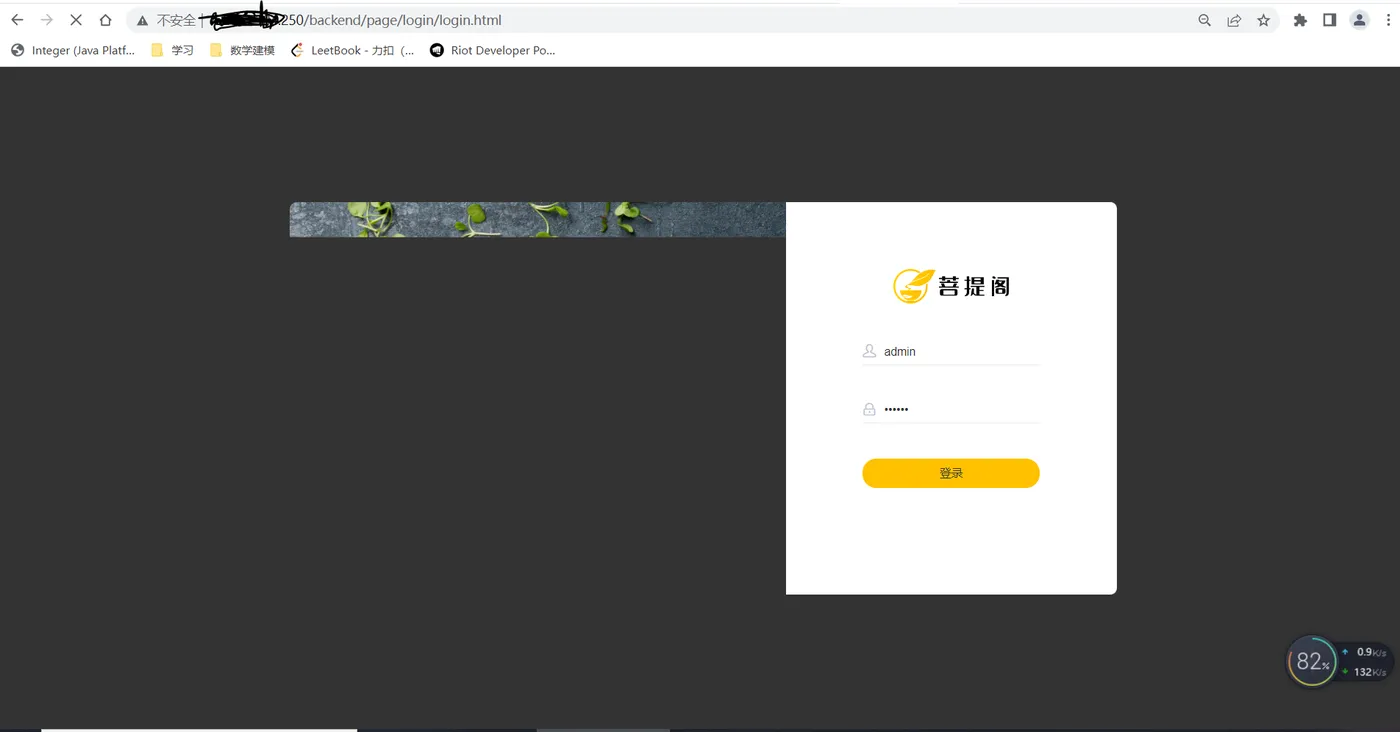Open the 学习 bookmark folder
The width and height of the screenshot is (1400, 732).
(172, 50)
